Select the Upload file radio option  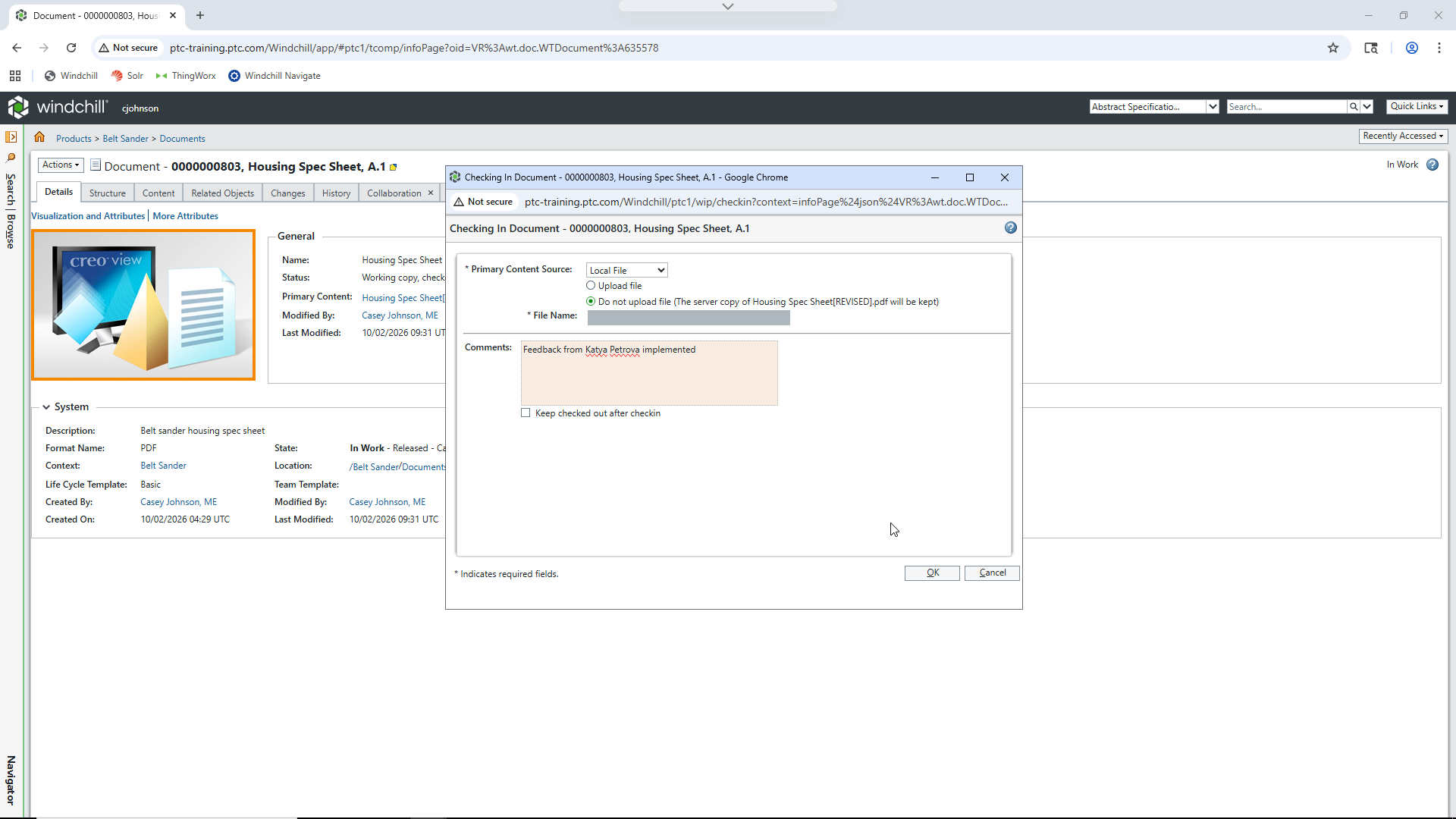click(591, 285)
